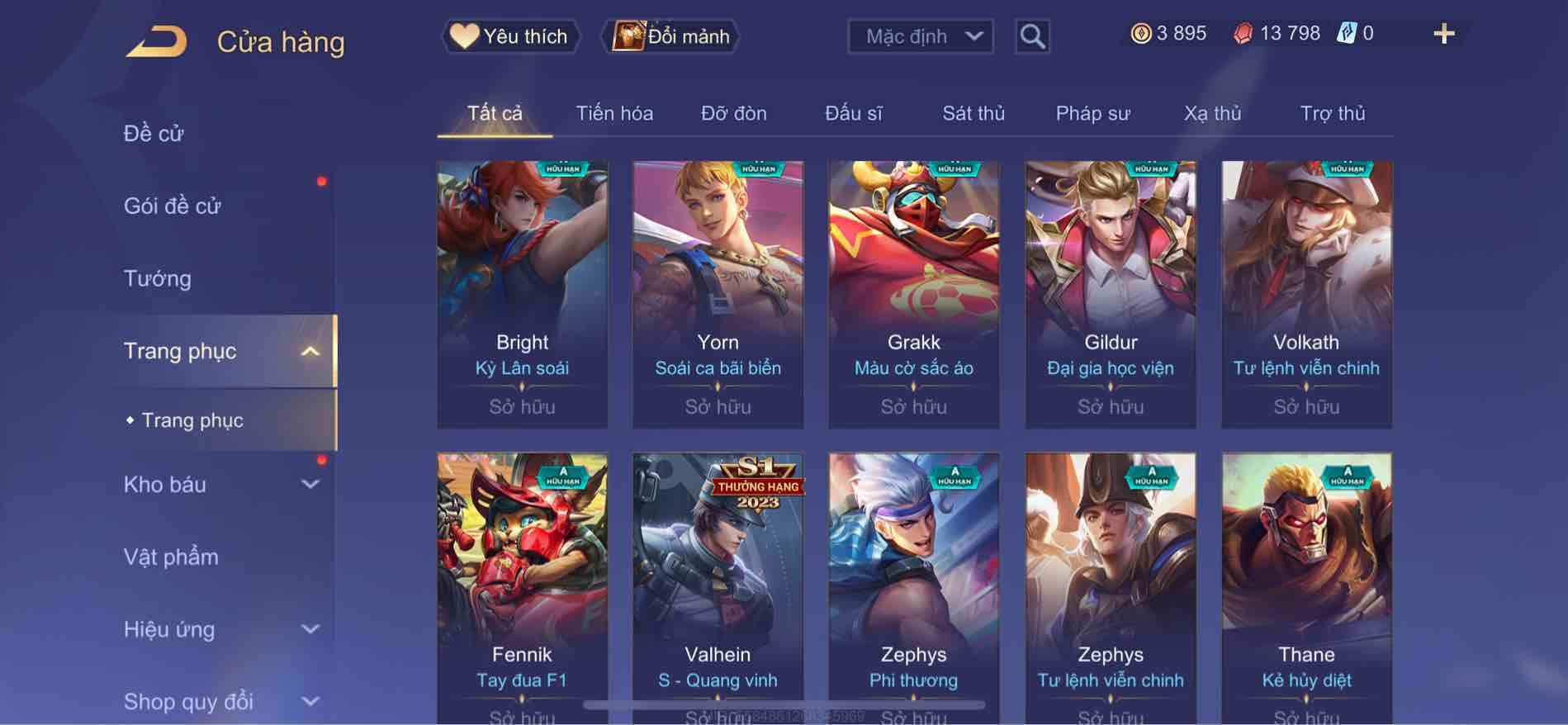Click the blue voucher currency icon
1568x725 pixels.
[x=1346, y=34]
